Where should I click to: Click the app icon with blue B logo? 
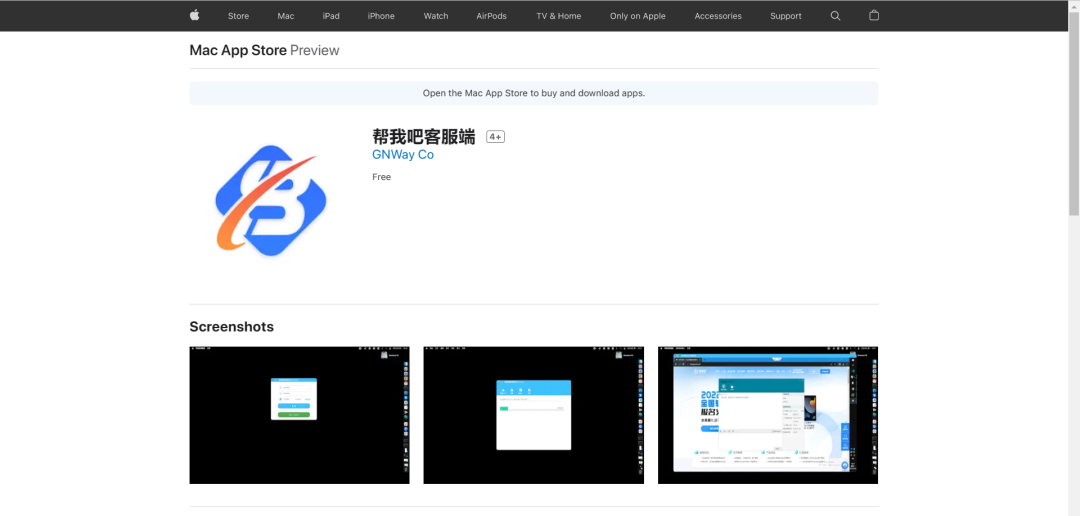tap(271, 200)
